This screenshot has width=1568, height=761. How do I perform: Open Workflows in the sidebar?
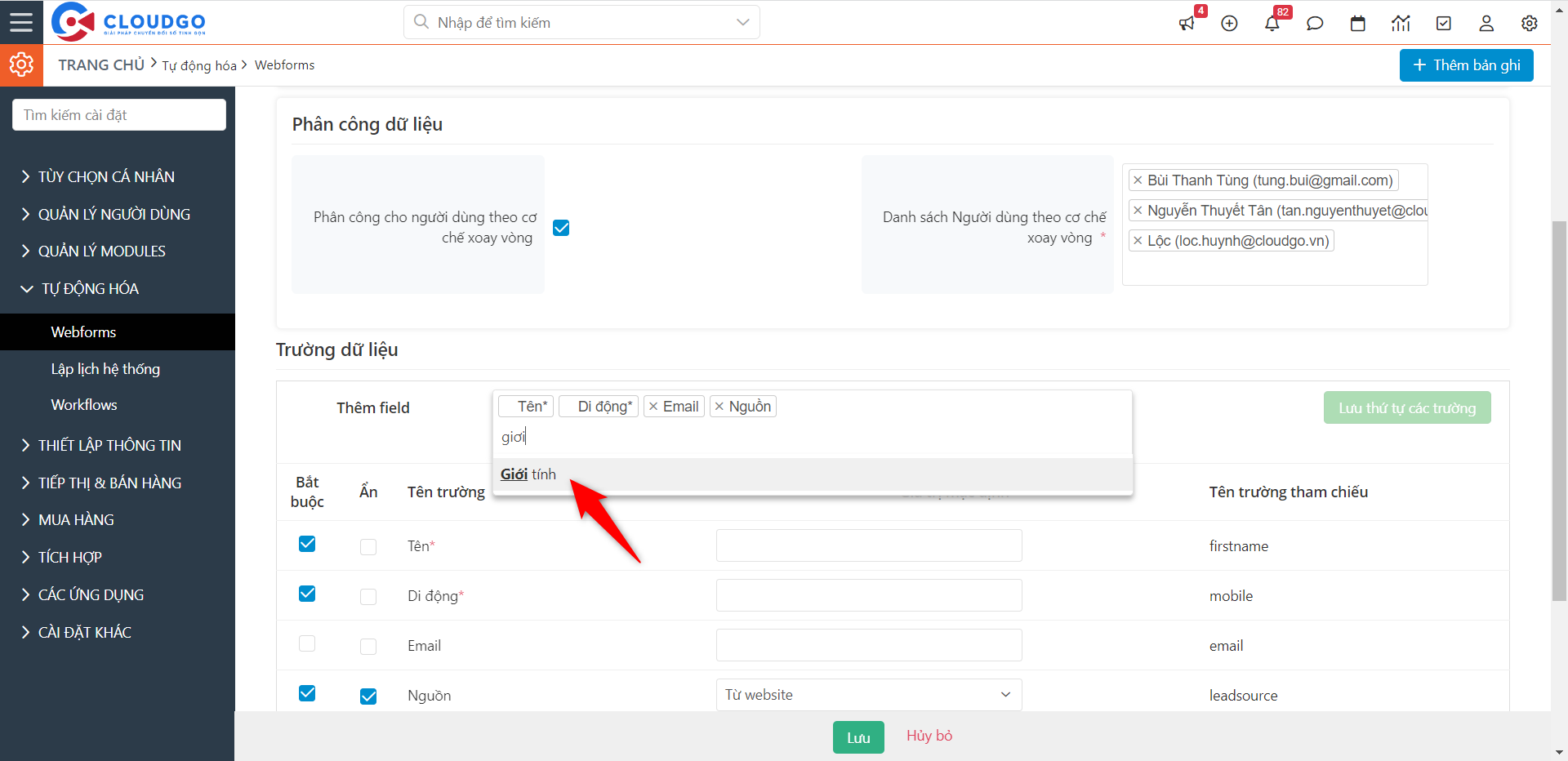(x=84, y=405)
